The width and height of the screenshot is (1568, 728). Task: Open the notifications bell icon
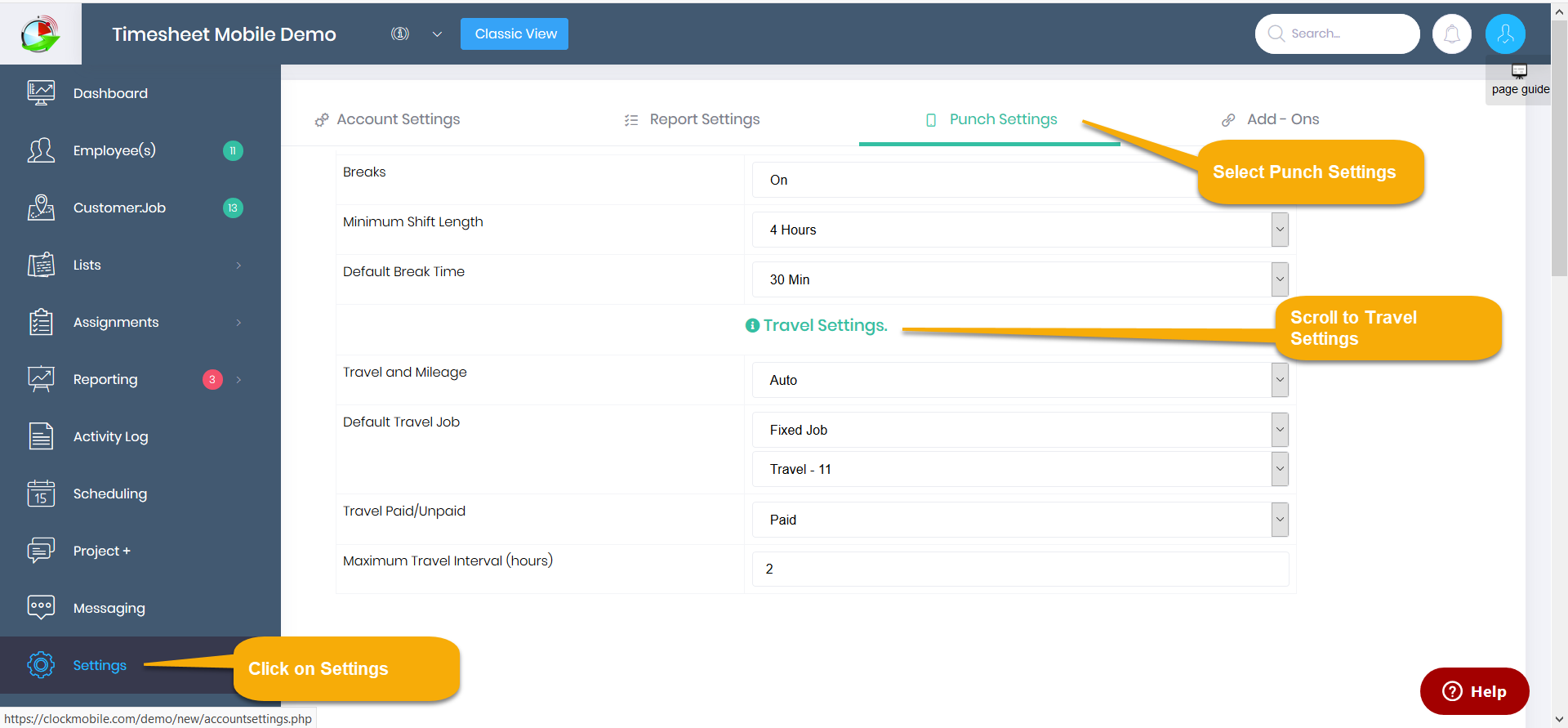(1452, 33)
